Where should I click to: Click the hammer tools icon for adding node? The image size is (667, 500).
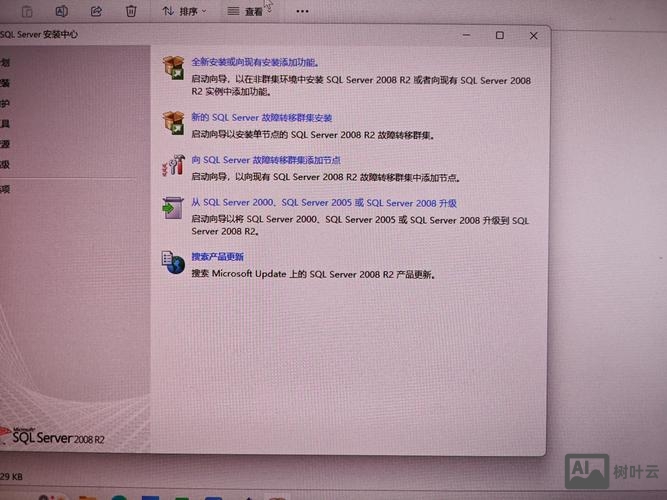173,165
